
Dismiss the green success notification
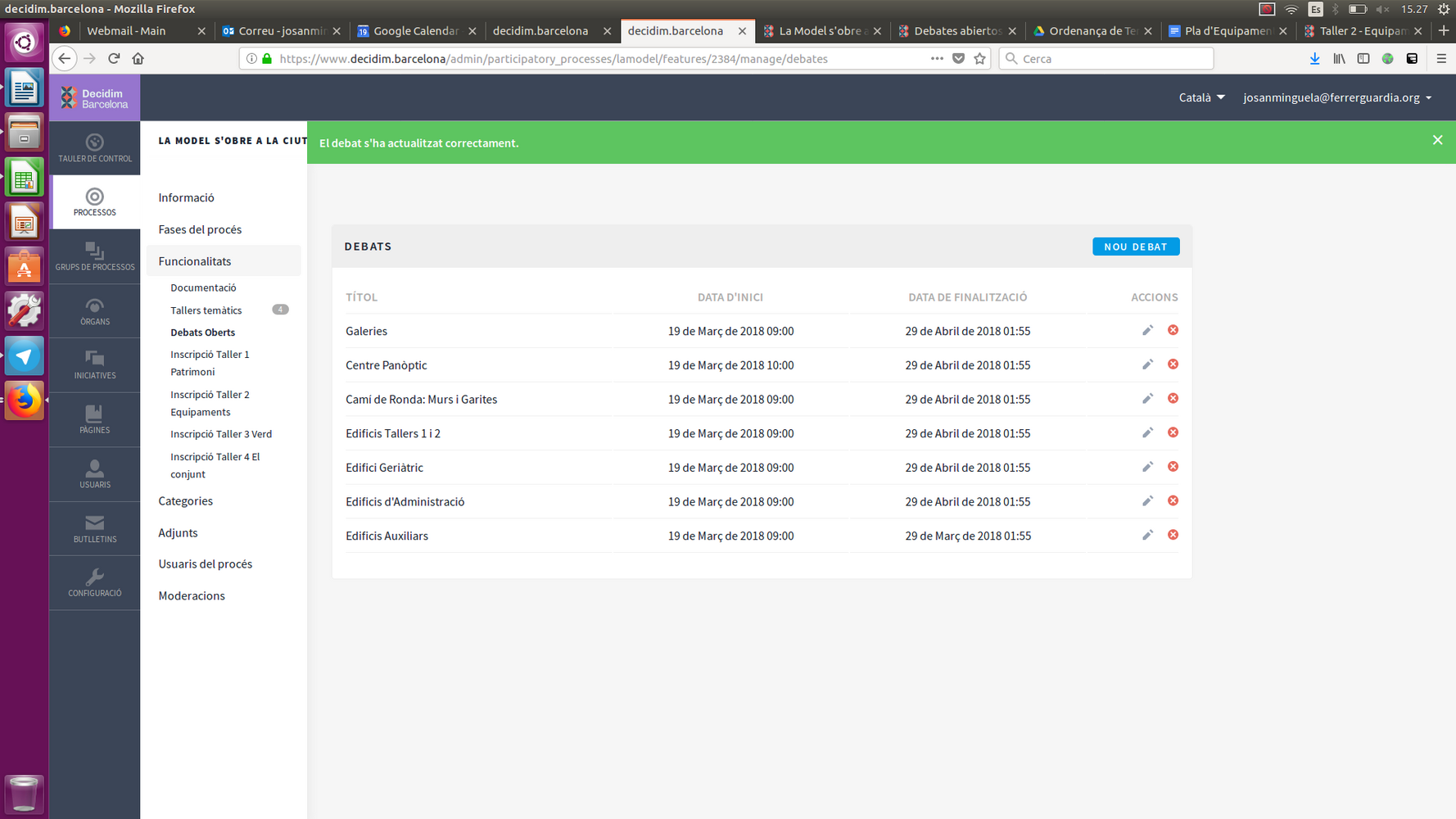[x=1437, y=140]
